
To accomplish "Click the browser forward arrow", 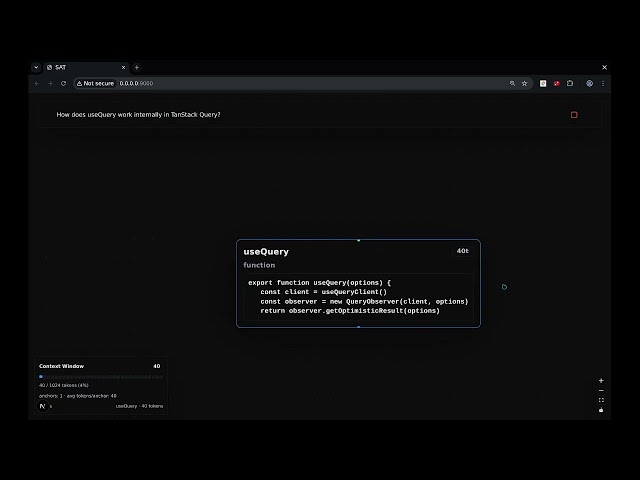I will pyautogui.click(x=50, y=83).
